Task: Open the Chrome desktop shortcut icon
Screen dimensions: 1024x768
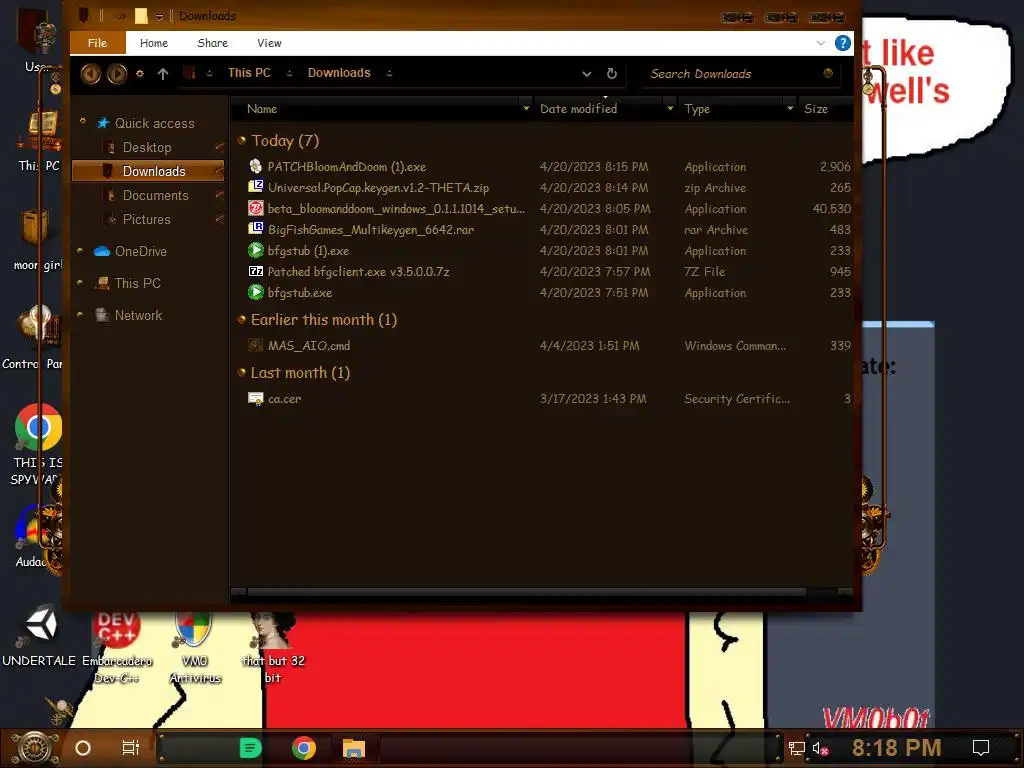Action: (38, 428)
